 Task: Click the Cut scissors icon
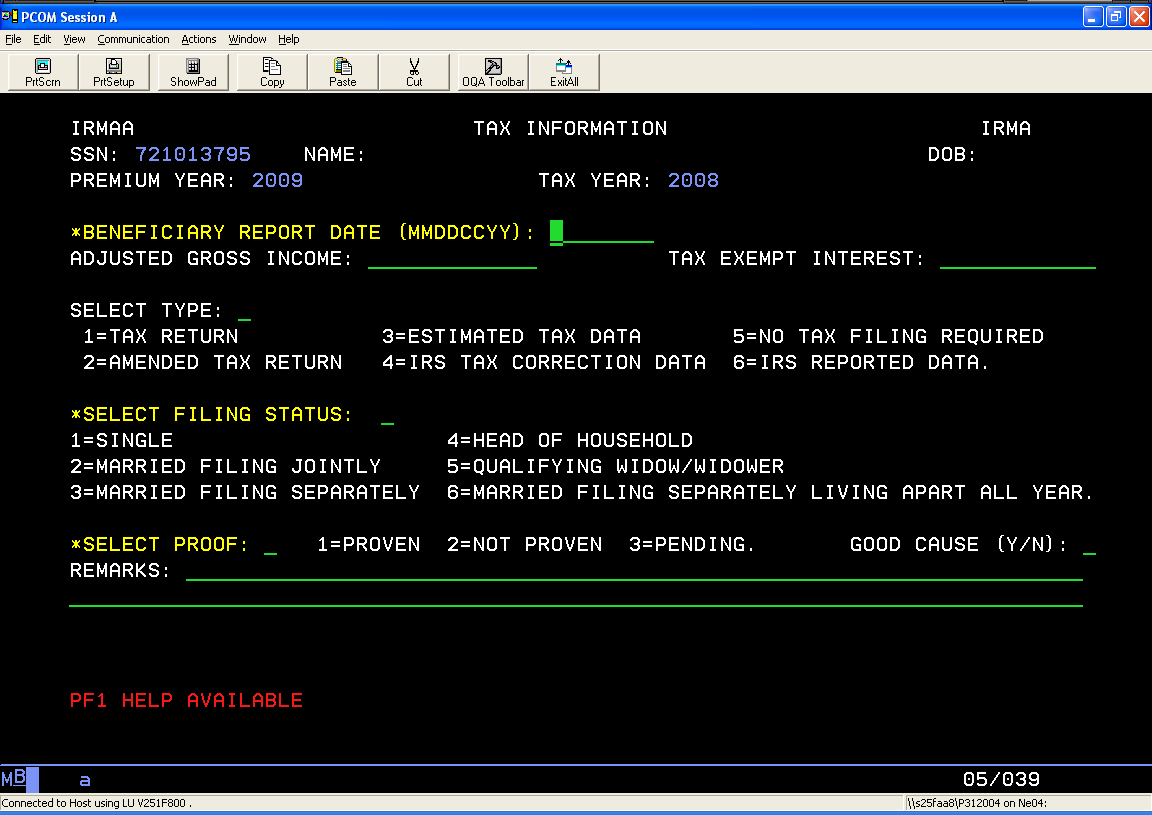click(x=414, y=72)
